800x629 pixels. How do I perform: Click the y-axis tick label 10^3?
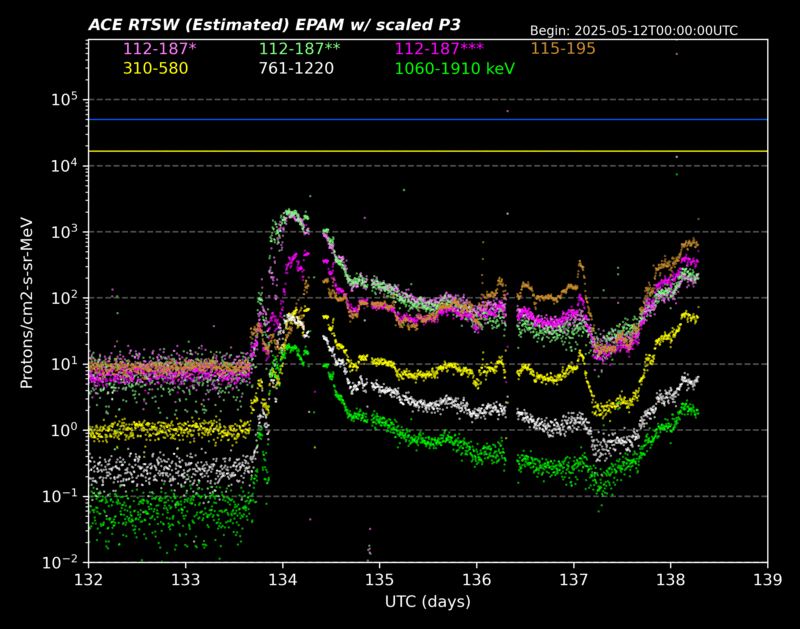pos(65,231)
